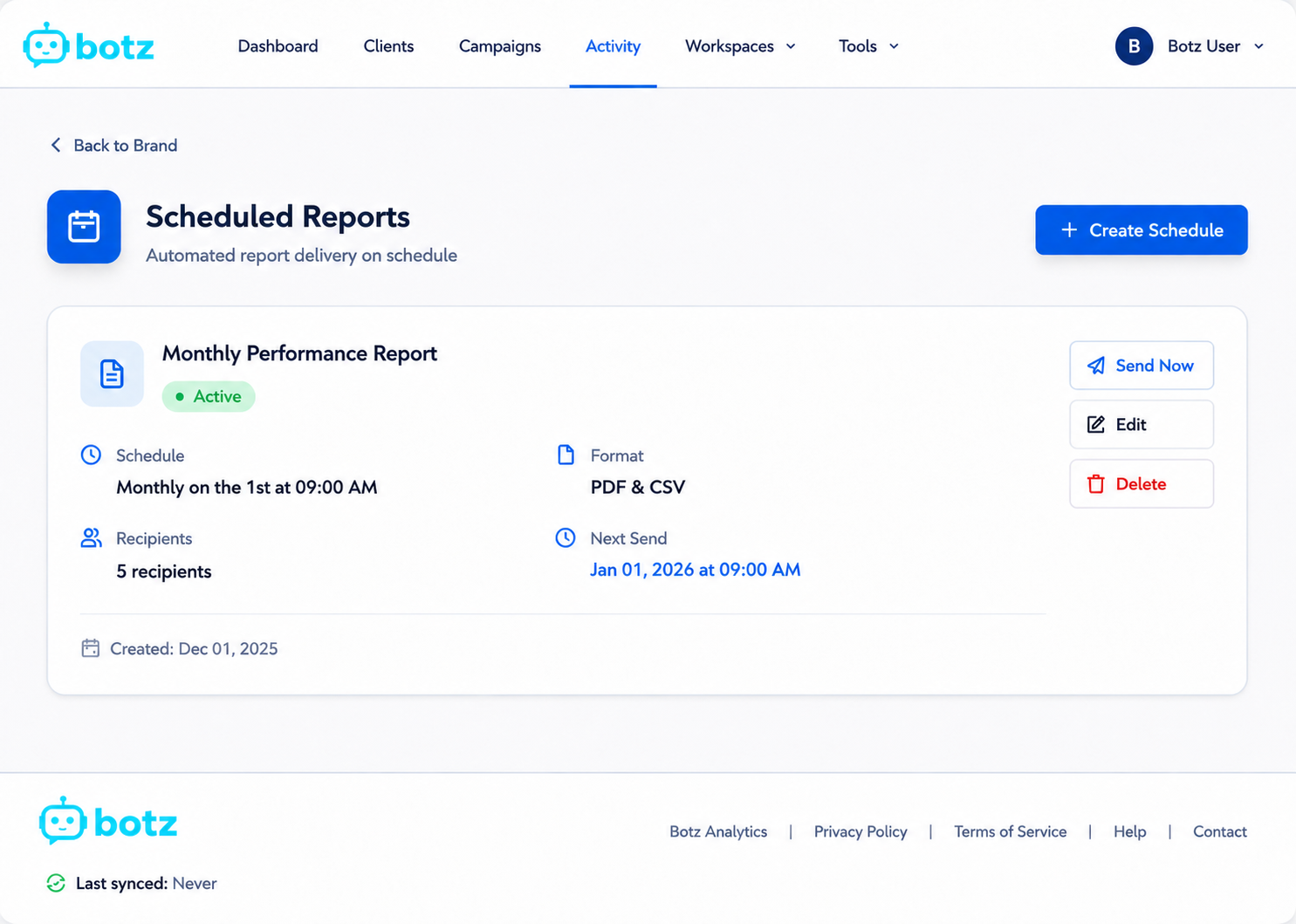Click the file icon next to Format

(x=566, y=455)
